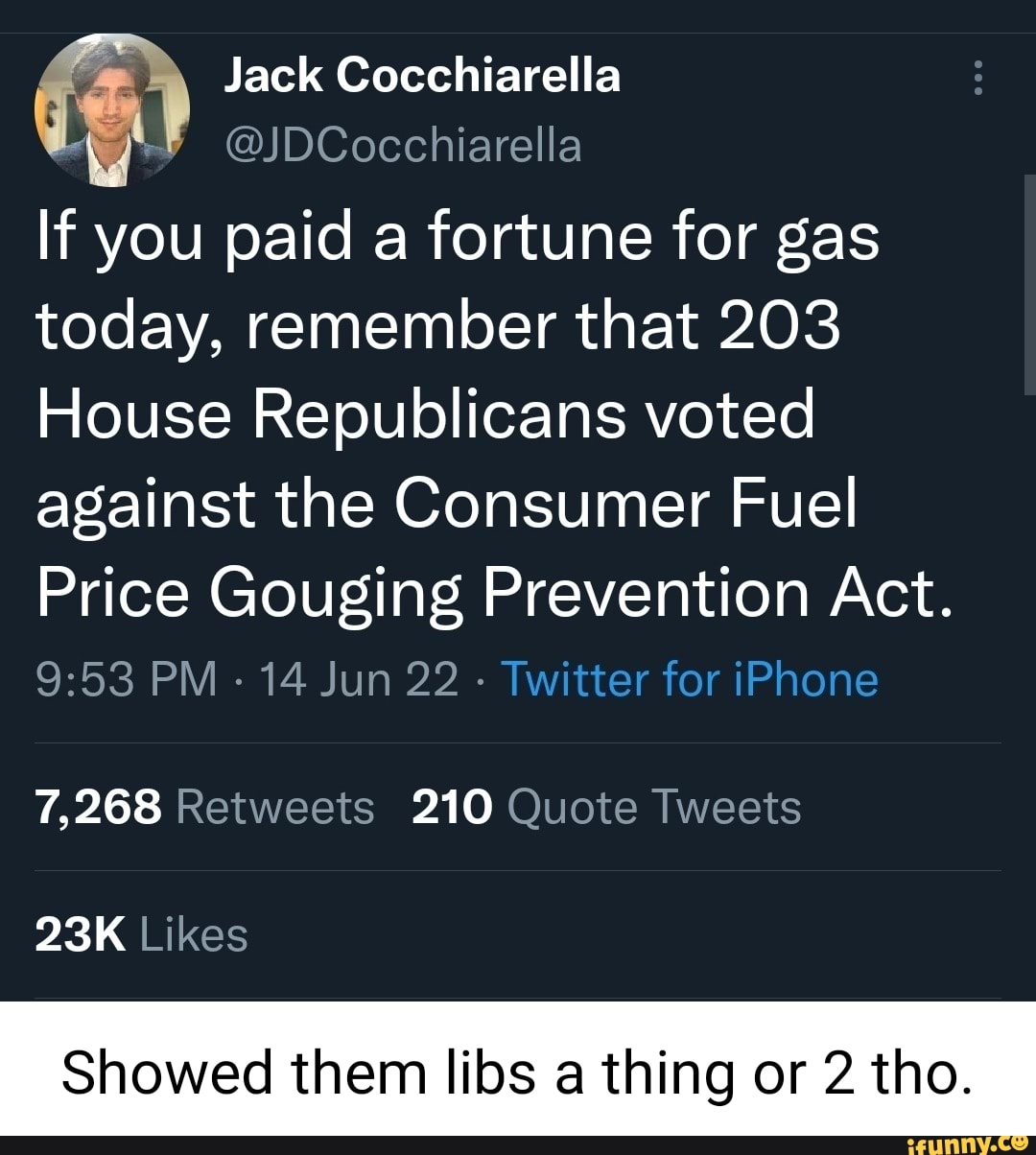Open the tweet's three-dot more options menu
The width and height of the screenshot is (1036, 1155).
977,78
